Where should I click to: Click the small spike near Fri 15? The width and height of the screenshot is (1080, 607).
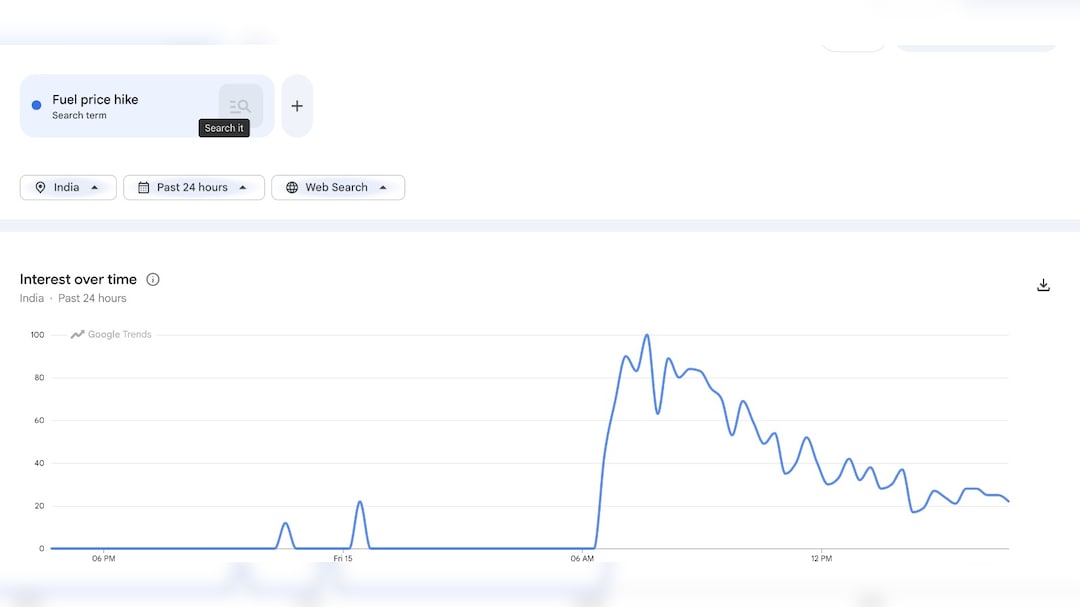coord(360,502)
